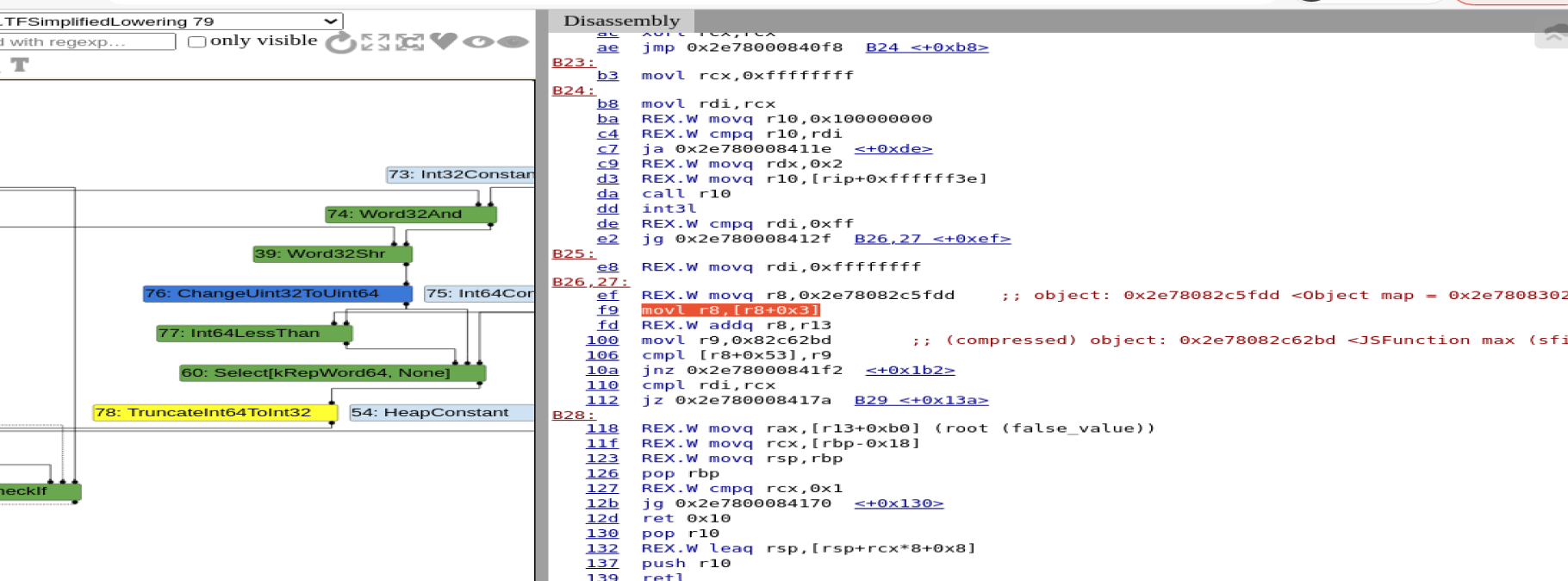Click the 60: Select[kRepWord64, None] node
Screen dimensions: 1568x581
tap(332, 373)
